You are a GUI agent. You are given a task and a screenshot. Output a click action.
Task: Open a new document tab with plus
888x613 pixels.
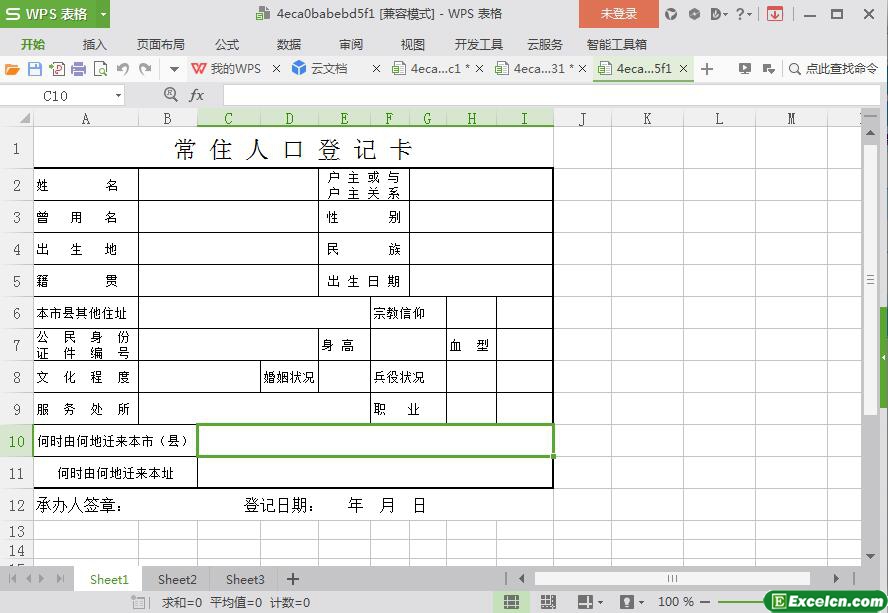pyautogui.click(x=707, y=69)
